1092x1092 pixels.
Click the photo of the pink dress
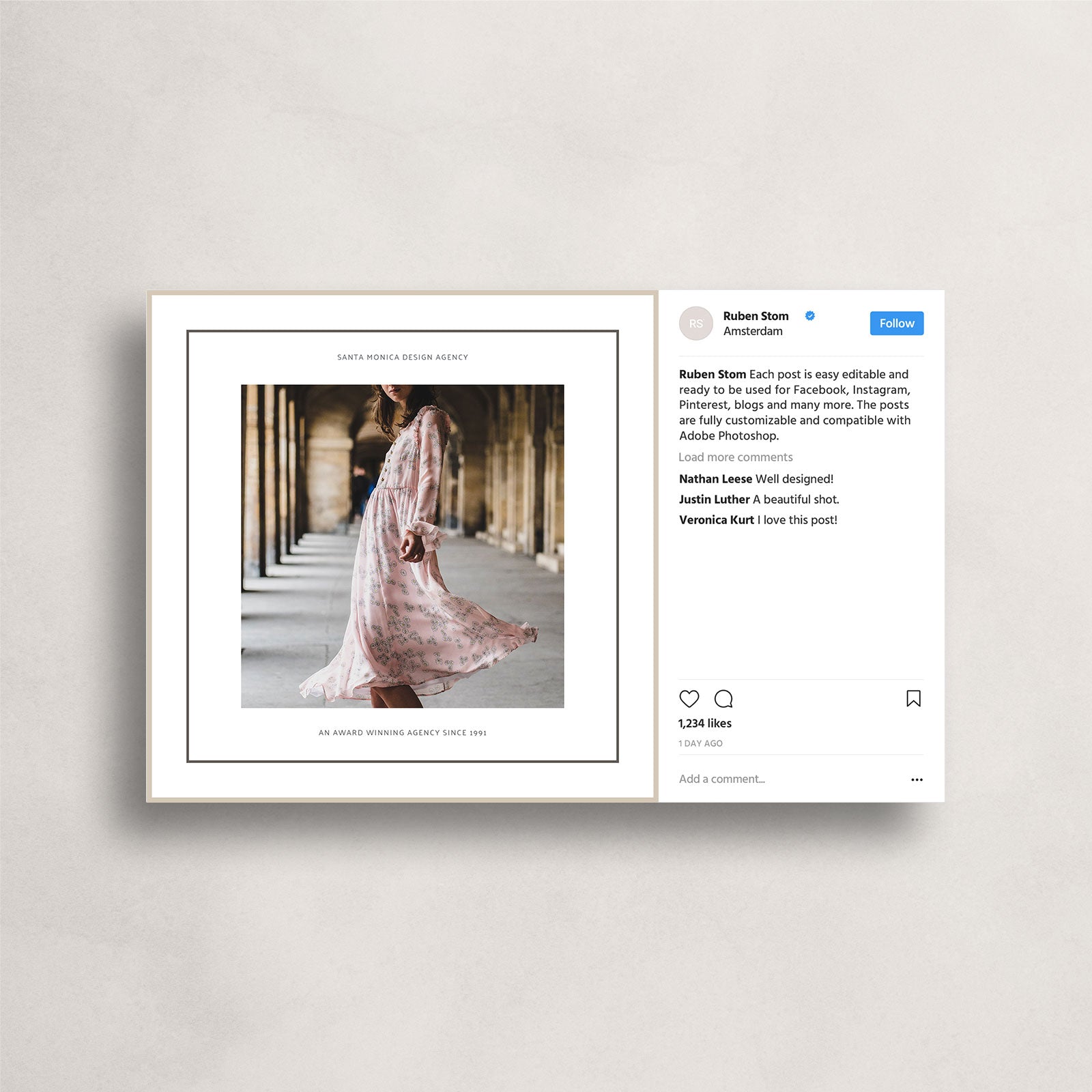[402, 546]
